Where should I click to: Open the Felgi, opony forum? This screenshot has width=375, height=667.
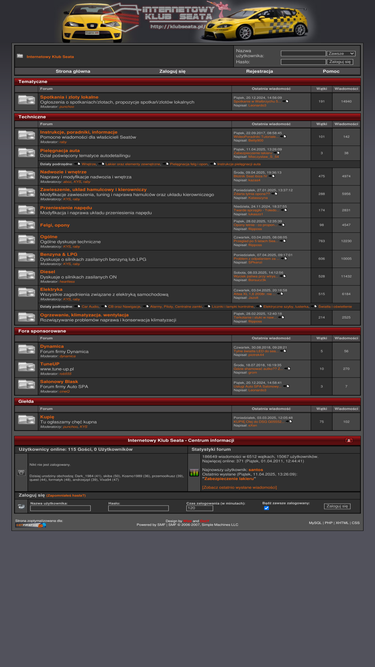55,225
